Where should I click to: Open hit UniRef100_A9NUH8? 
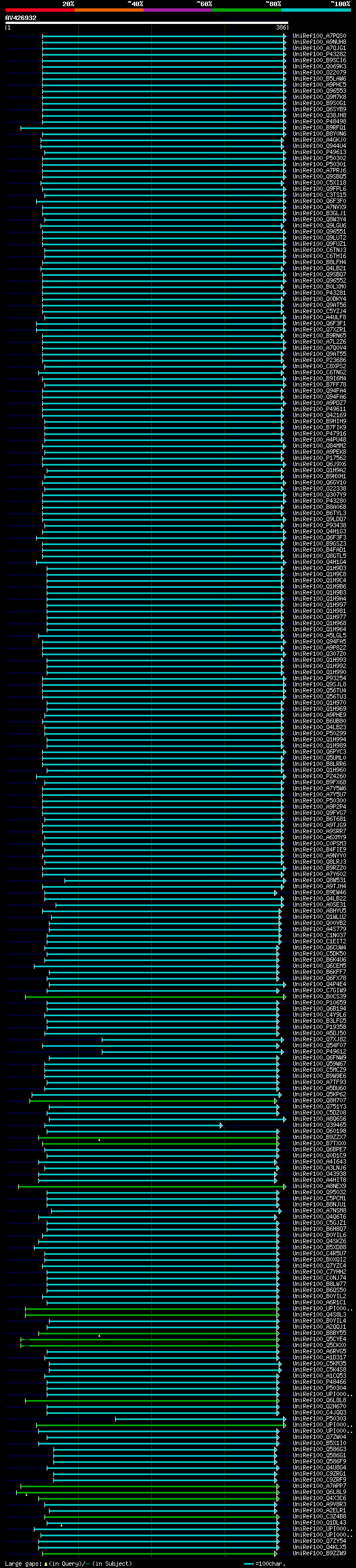319,42
